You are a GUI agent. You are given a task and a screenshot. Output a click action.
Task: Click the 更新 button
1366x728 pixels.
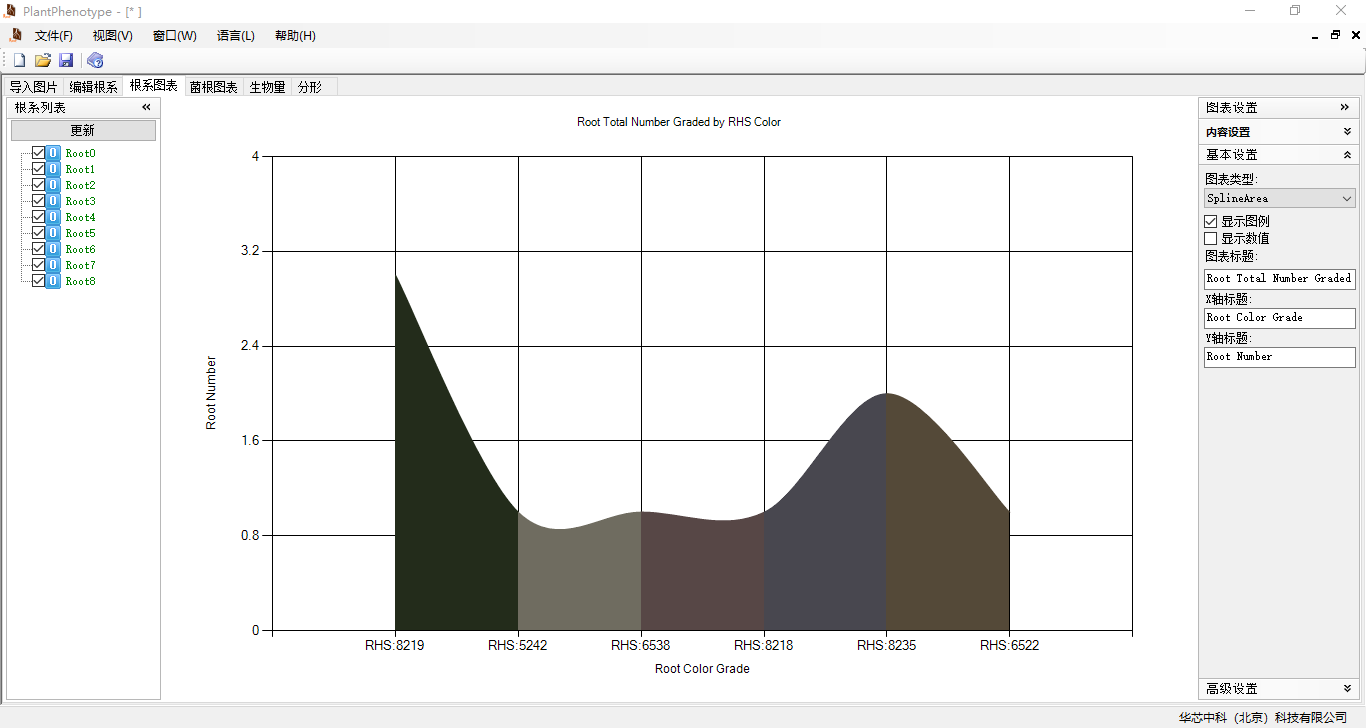point(83,131)
